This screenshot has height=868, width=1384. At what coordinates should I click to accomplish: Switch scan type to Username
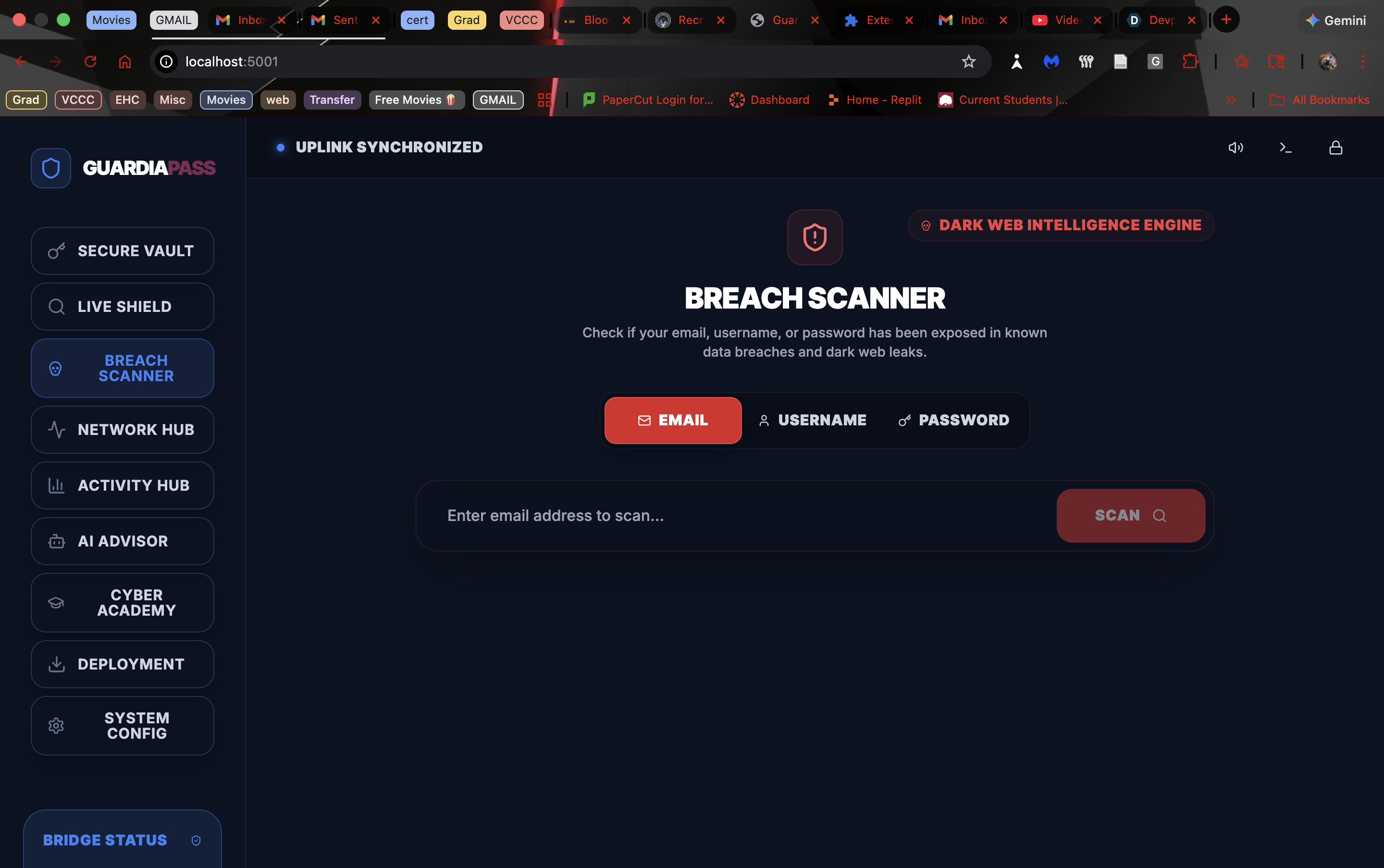pos(812,420)
